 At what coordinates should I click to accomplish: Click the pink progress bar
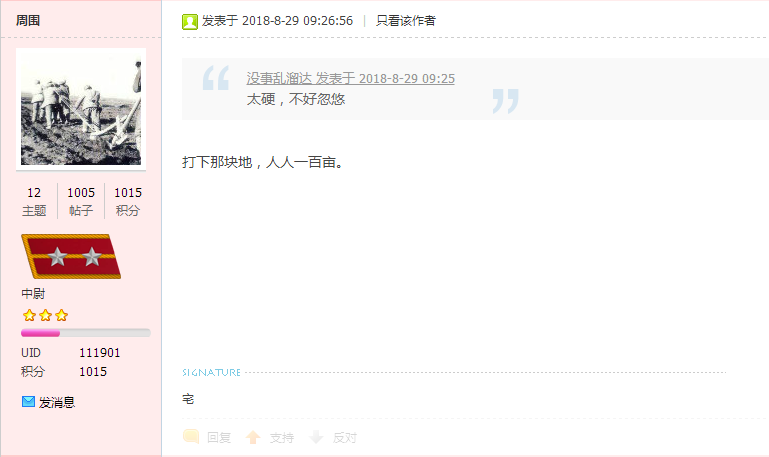click(85, 333)
